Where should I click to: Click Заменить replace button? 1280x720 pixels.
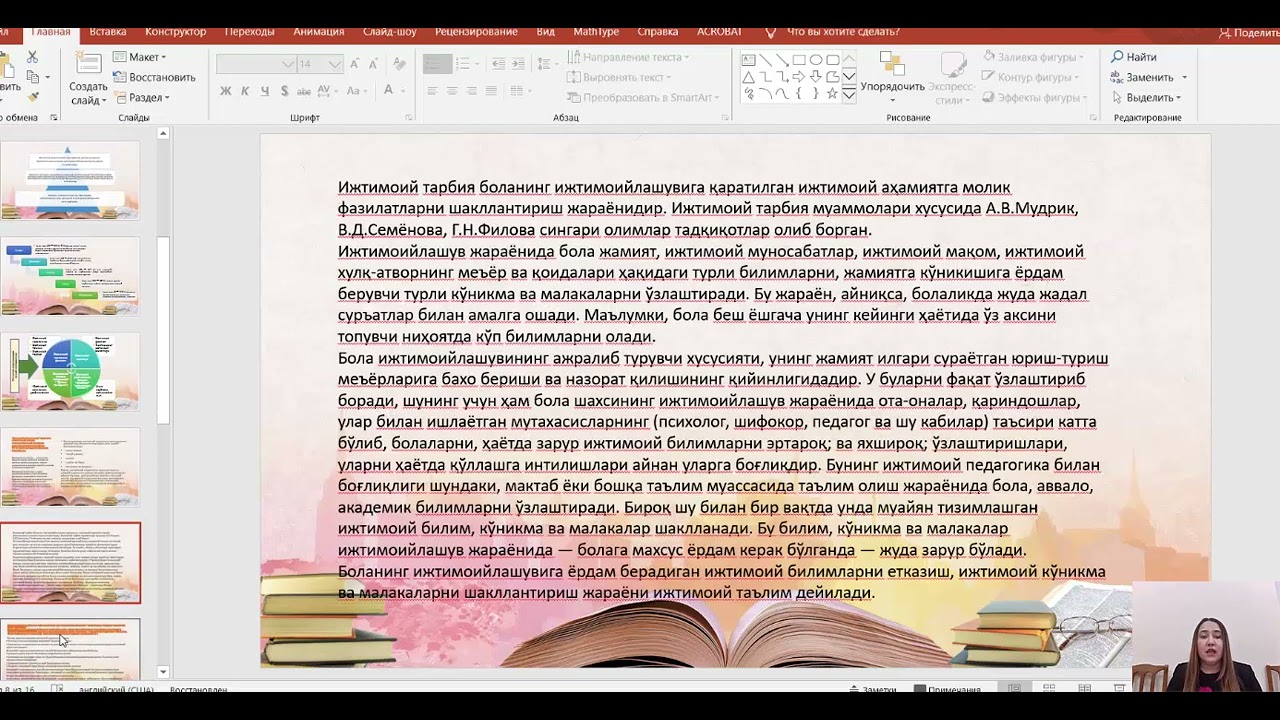[x=1148, y=77]
